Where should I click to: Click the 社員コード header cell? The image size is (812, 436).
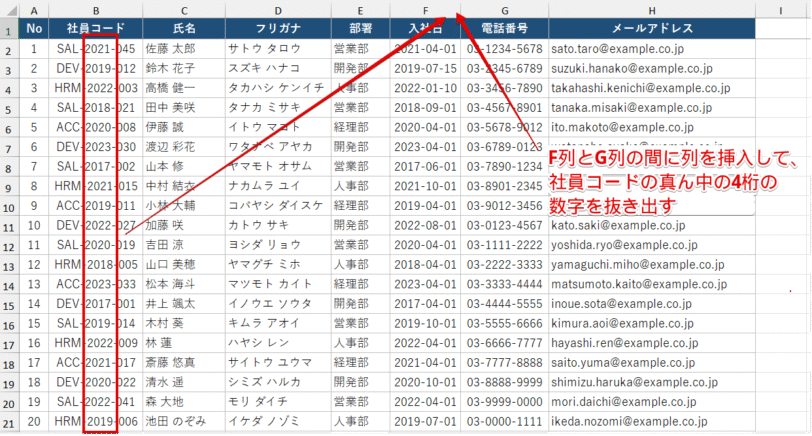point(96,28)
